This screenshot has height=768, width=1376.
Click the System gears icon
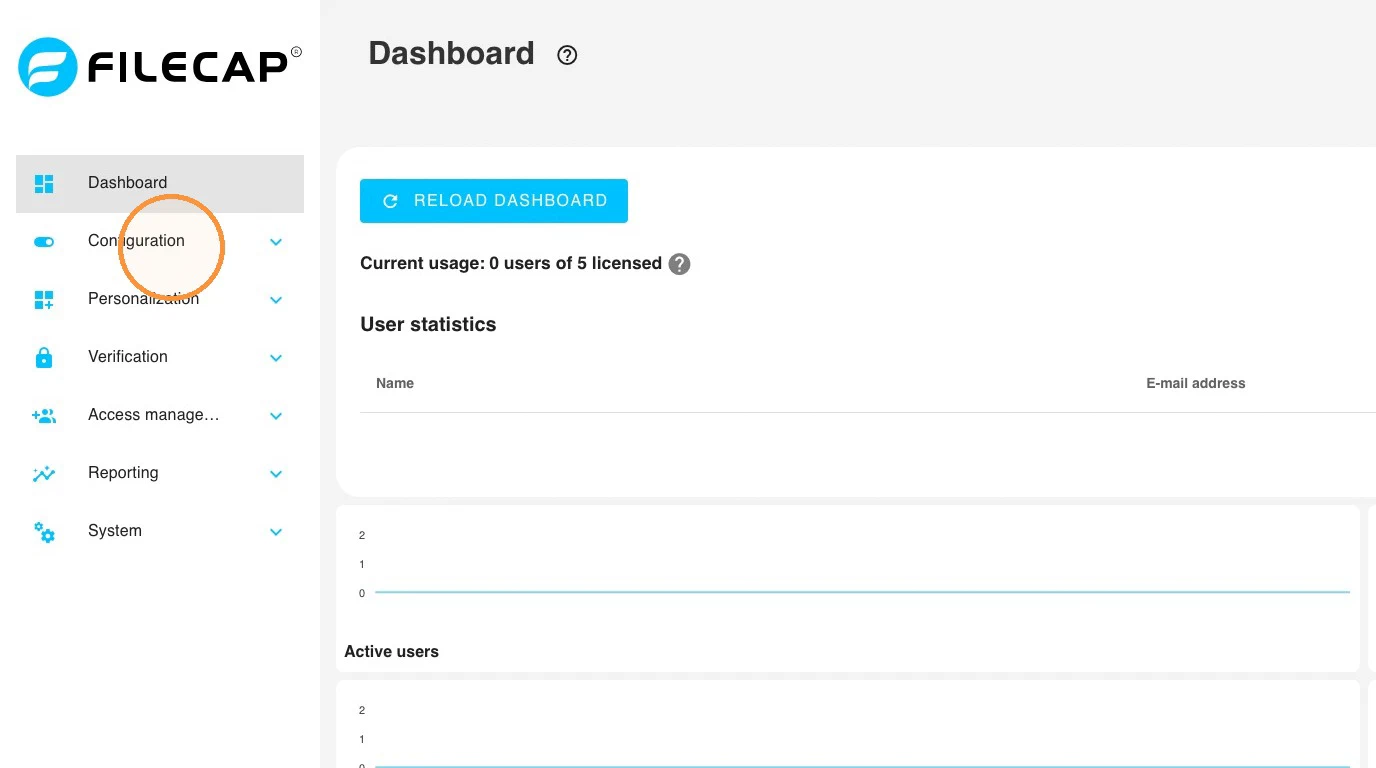44,532
